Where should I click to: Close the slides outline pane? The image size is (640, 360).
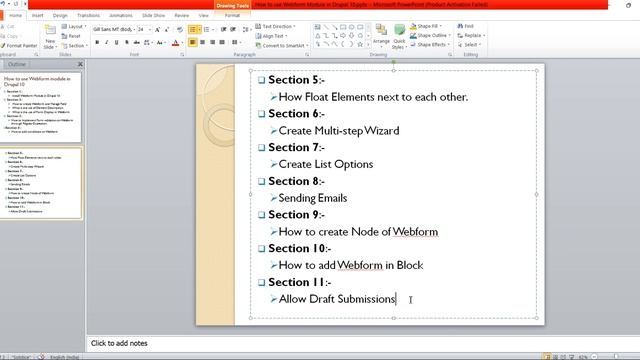80,64
